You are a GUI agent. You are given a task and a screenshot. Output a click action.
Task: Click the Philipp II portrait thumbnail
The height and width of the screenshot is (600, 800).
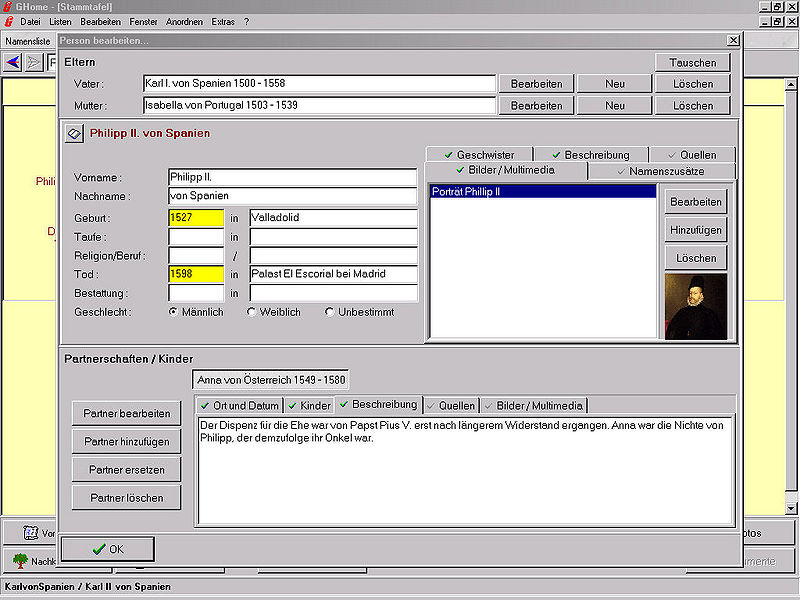tap(695, 306)
